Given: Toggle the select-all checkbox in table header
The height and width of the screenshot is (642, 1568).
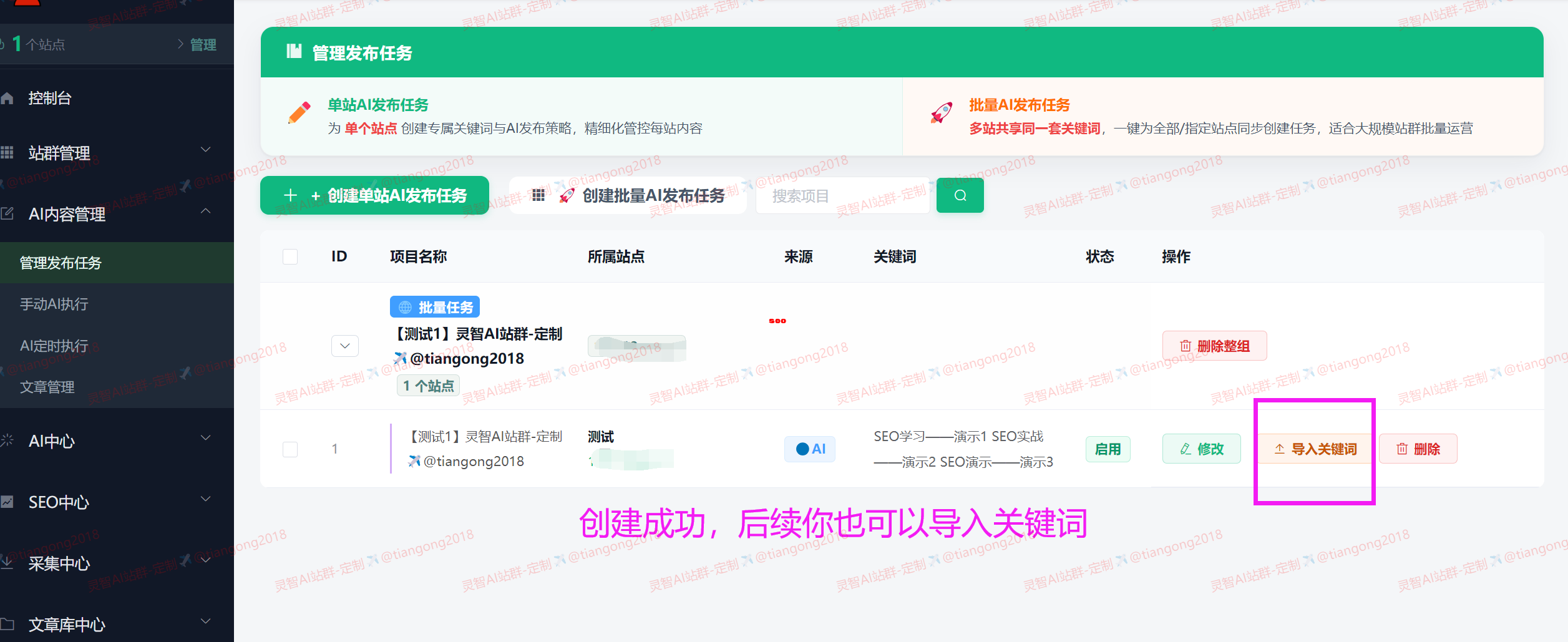Looking at the screenshot, I should (x=290, y=256).
